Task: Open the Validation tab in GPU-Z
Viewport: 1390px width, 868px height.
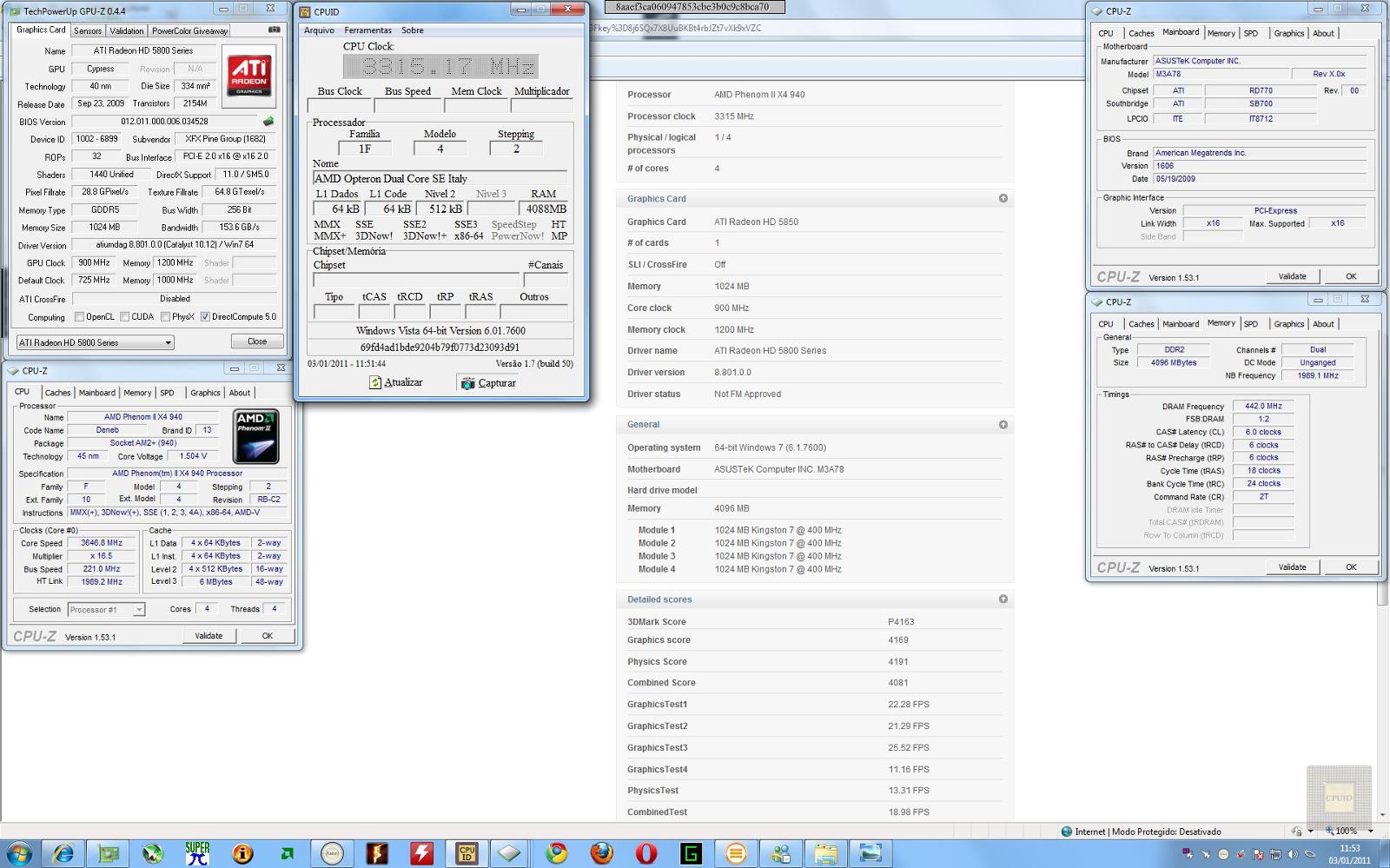Action: pos(127,30)
